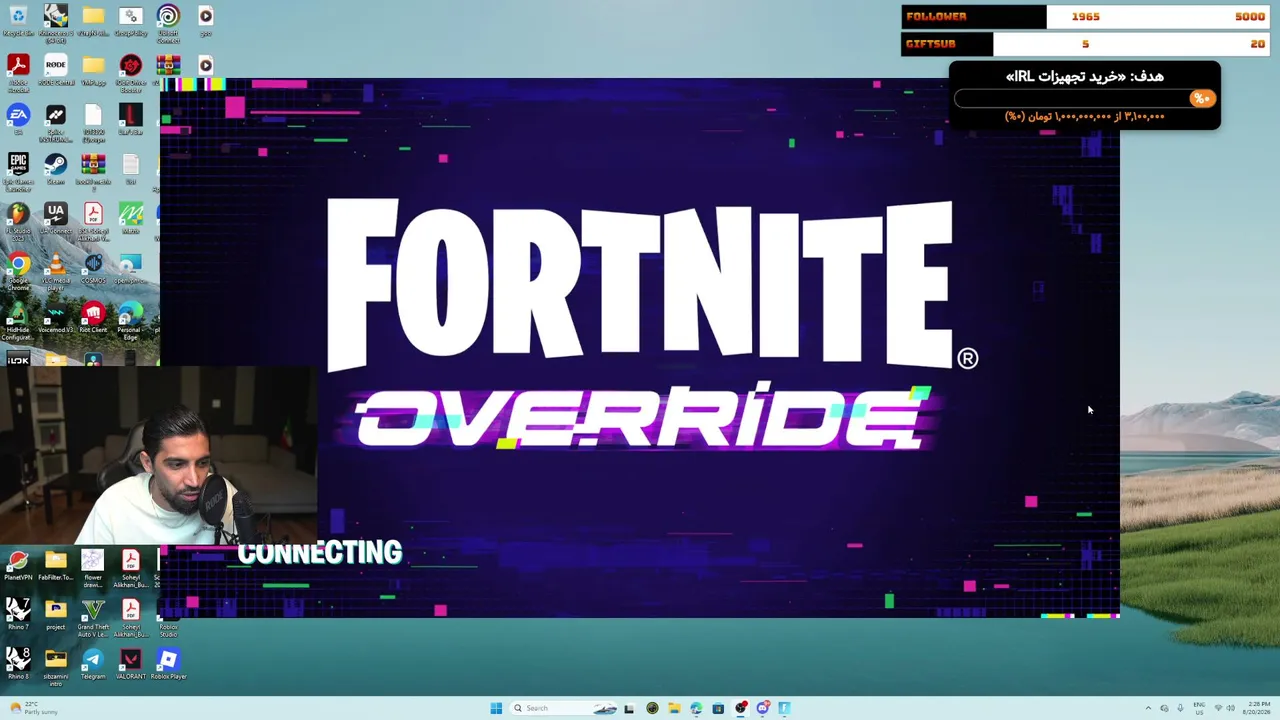The height and width of the screenshot is (720, 1280).
Task: Open FL Studio desktop shortcut
Action: pyautogui.click(x=18, y=222)
